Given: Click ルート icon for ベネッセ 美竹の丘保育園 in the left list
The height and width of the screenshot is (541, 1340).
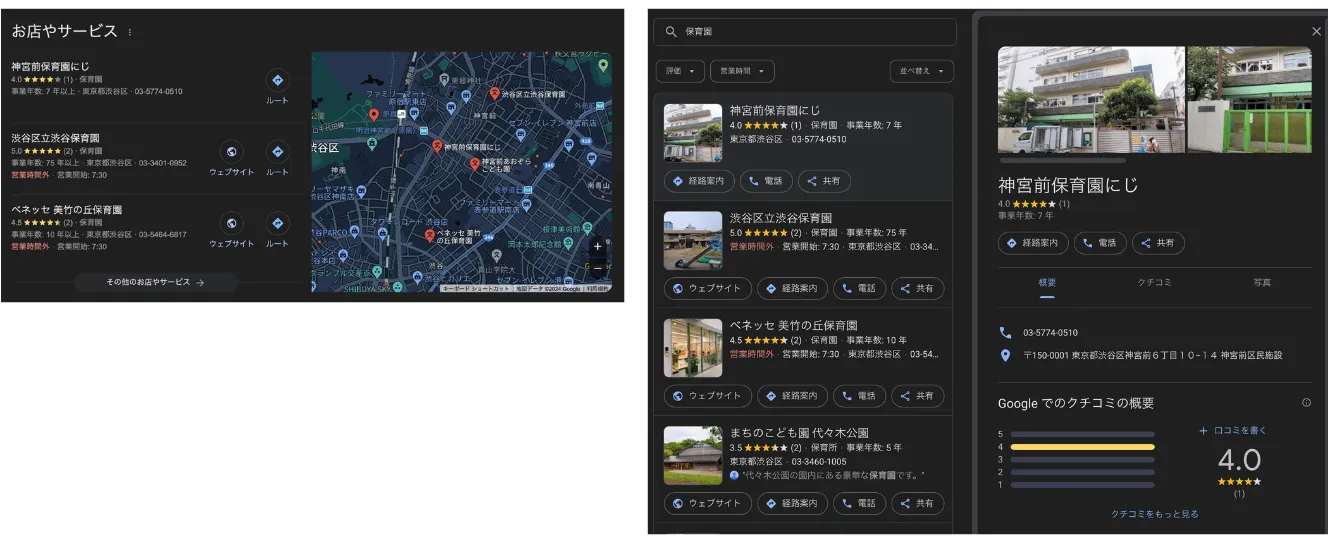Looking at the screenshot, I should click(x=277, y=224).
